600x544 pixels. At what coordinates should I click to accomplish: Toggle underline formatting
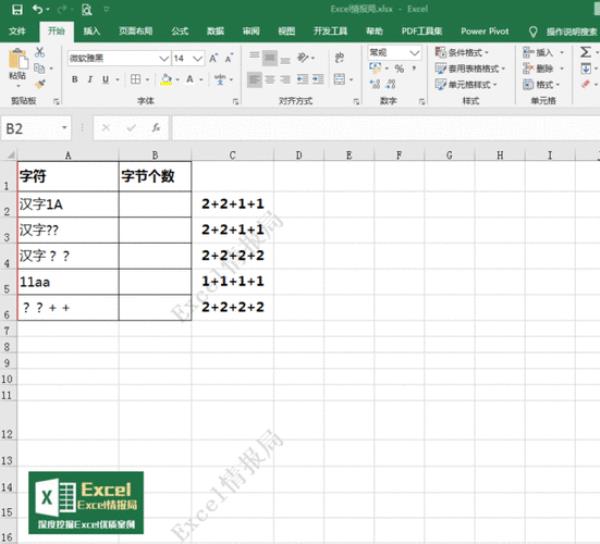click(105, 79)
